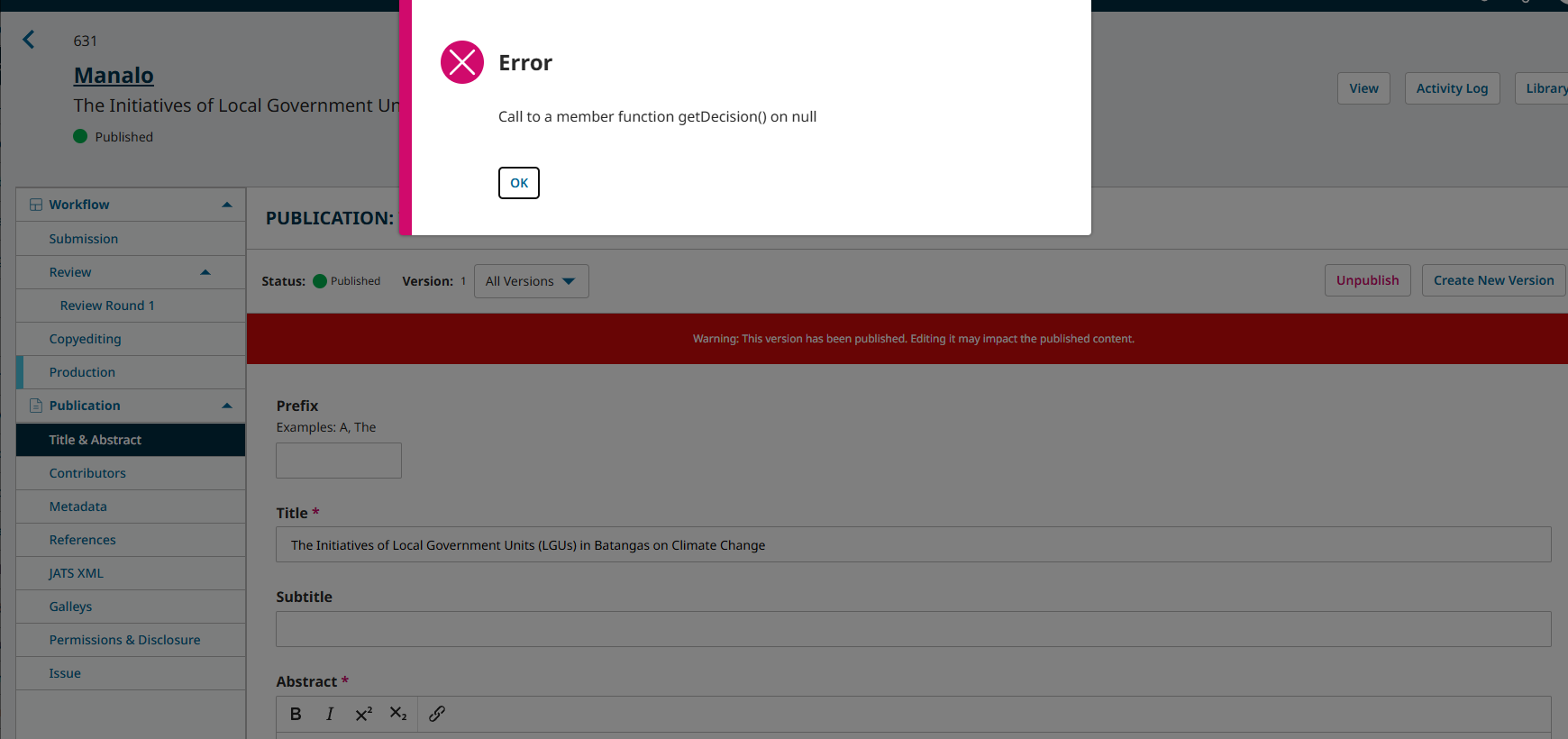This screenshot has height=739, width=1568.
Task: Apply superscript in Abstract toolbar
Action: [x=363, y=714]
